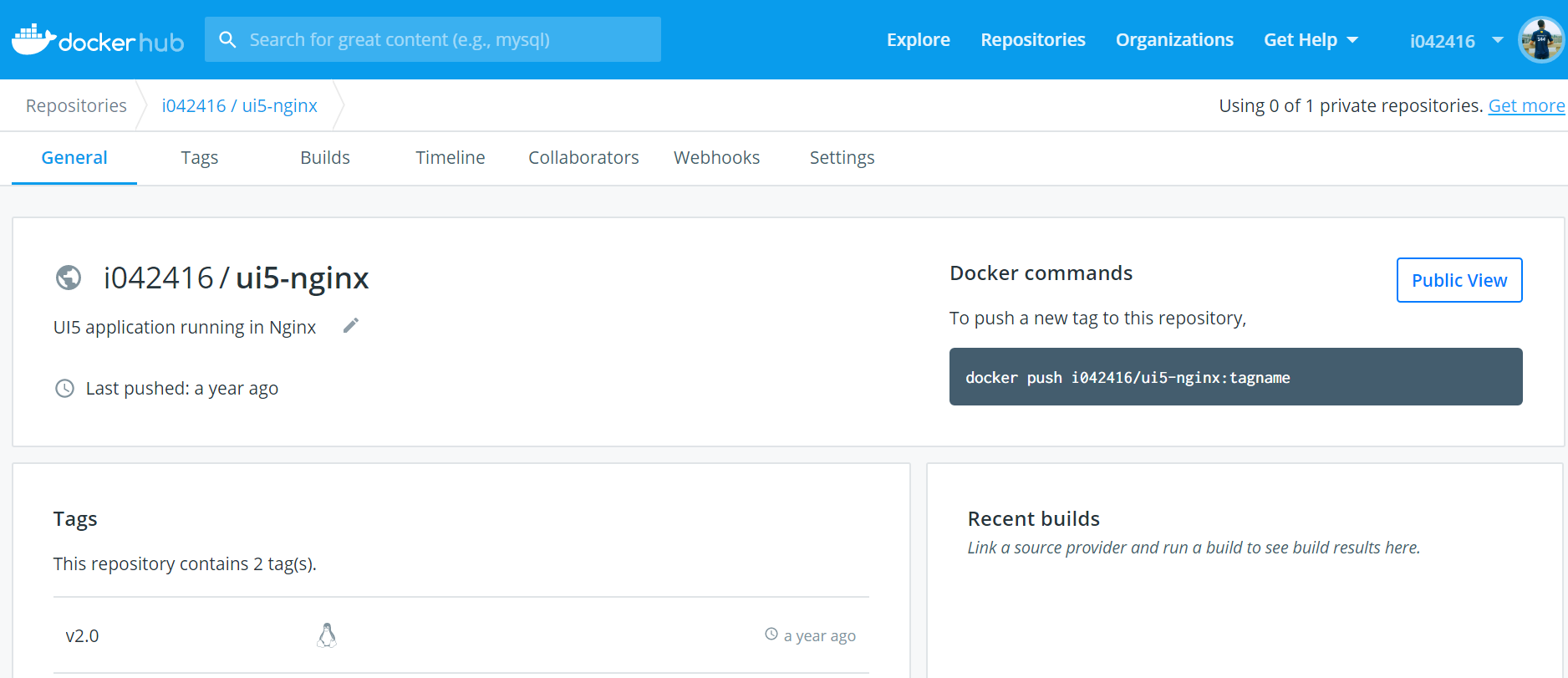Click the Linux penguin icon for v2.0
Screen dimensions: 1568x678
327,635
